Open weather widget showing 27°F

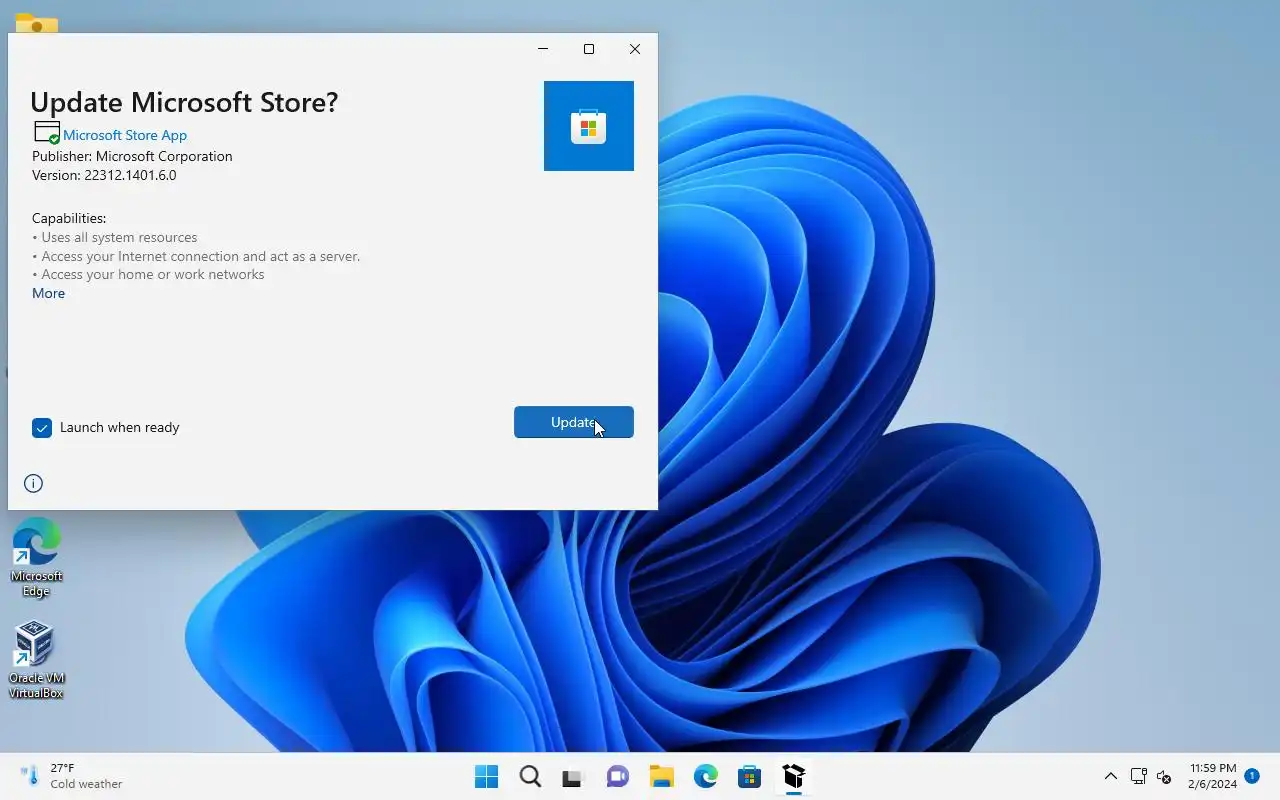pos(72,776)
